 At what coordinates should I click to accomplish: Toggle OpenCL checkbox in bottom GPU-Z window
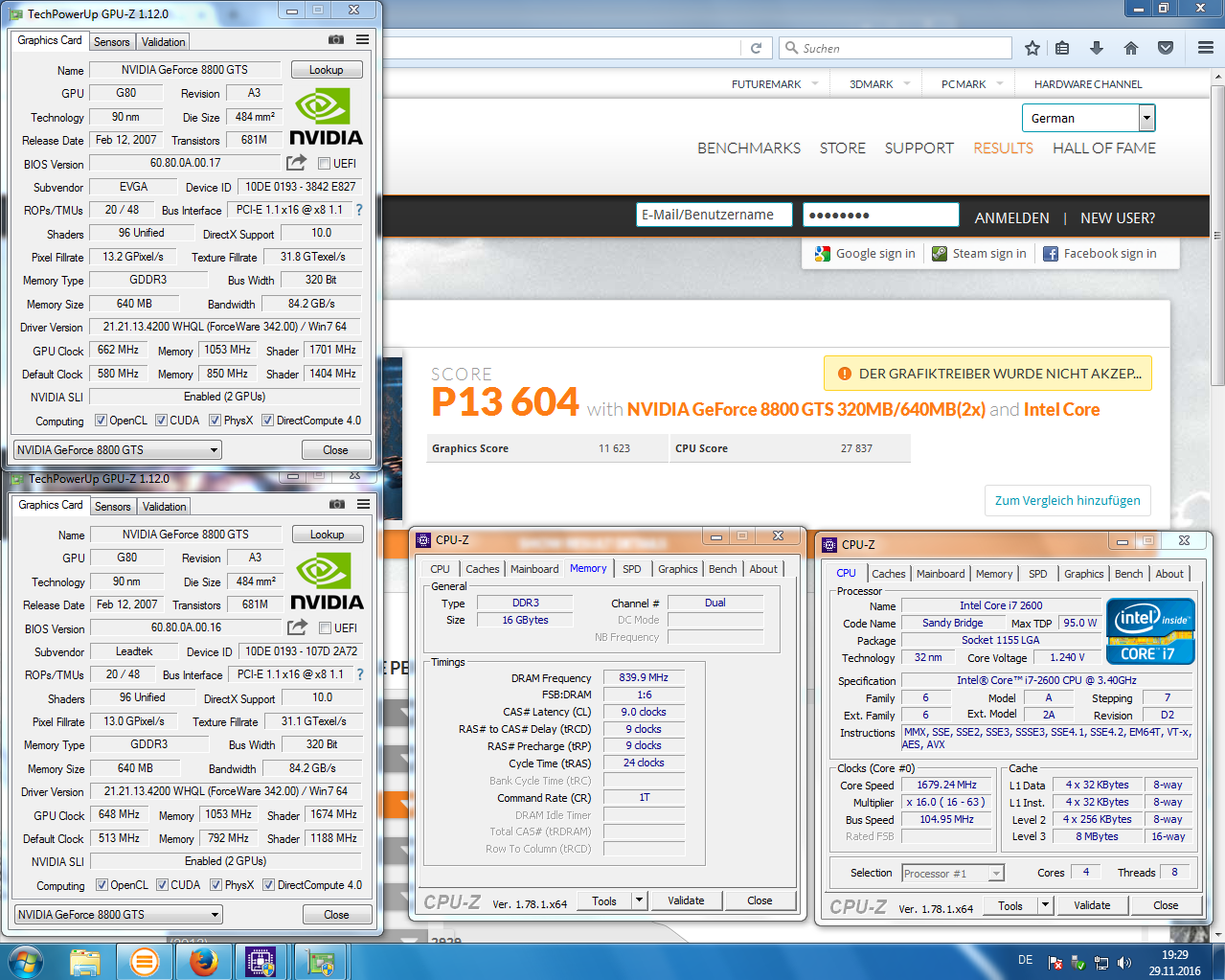tap(102, 885)
